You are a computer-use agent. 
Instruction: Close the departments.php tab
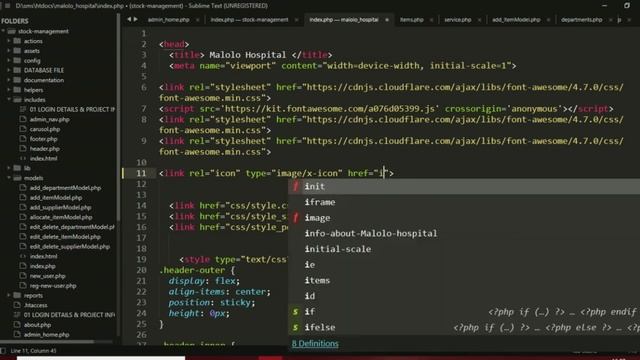point(610,20)
